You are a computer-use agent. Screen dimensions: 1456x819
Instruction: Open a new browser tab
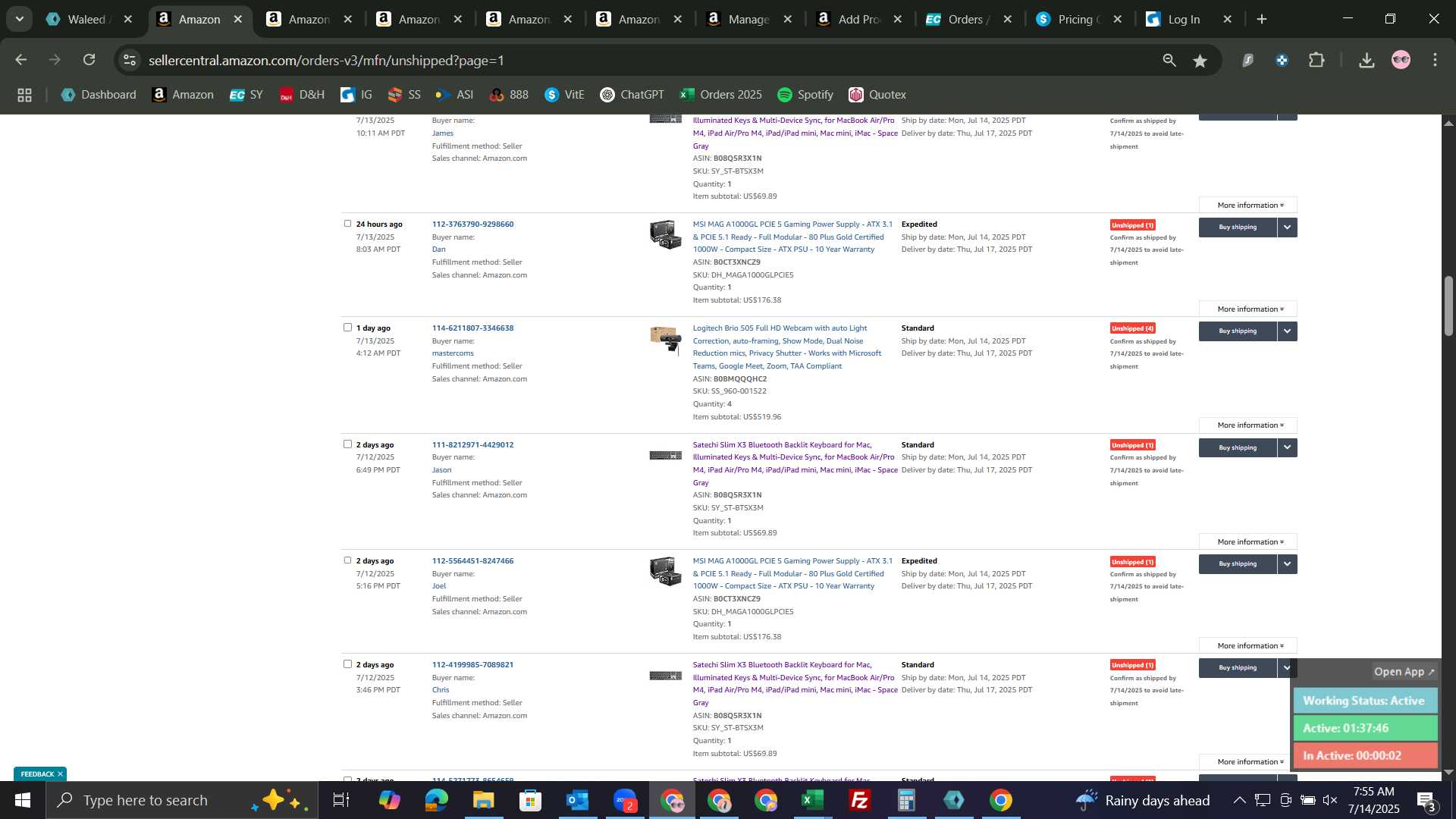(x=1262, y=20)
